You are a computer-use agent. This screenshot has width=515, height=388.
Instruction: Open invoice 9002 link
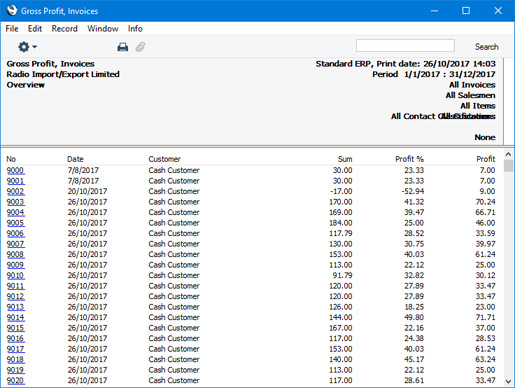[x=15, y=191]
